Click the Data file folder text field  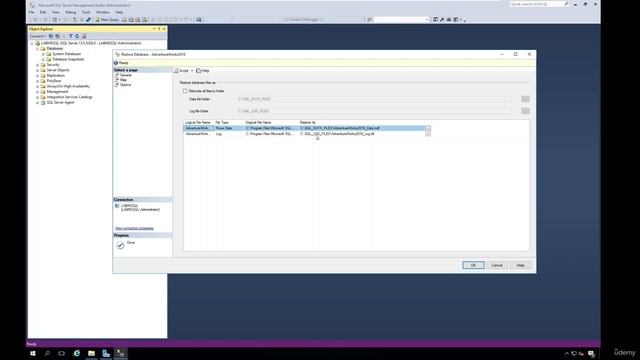click(x=373, y=99)
